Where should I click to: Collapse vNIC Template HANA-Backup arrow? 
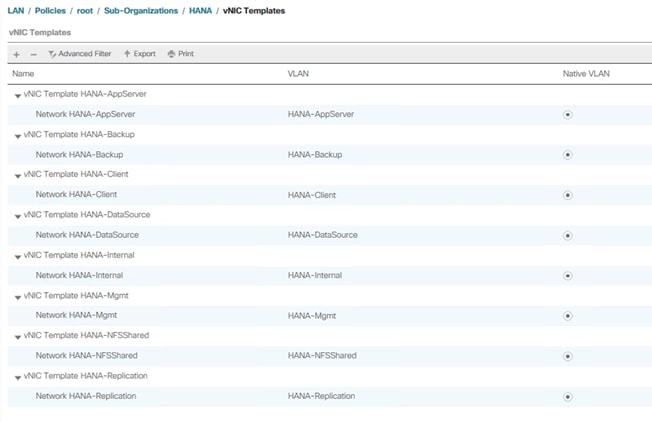[17, 136]
